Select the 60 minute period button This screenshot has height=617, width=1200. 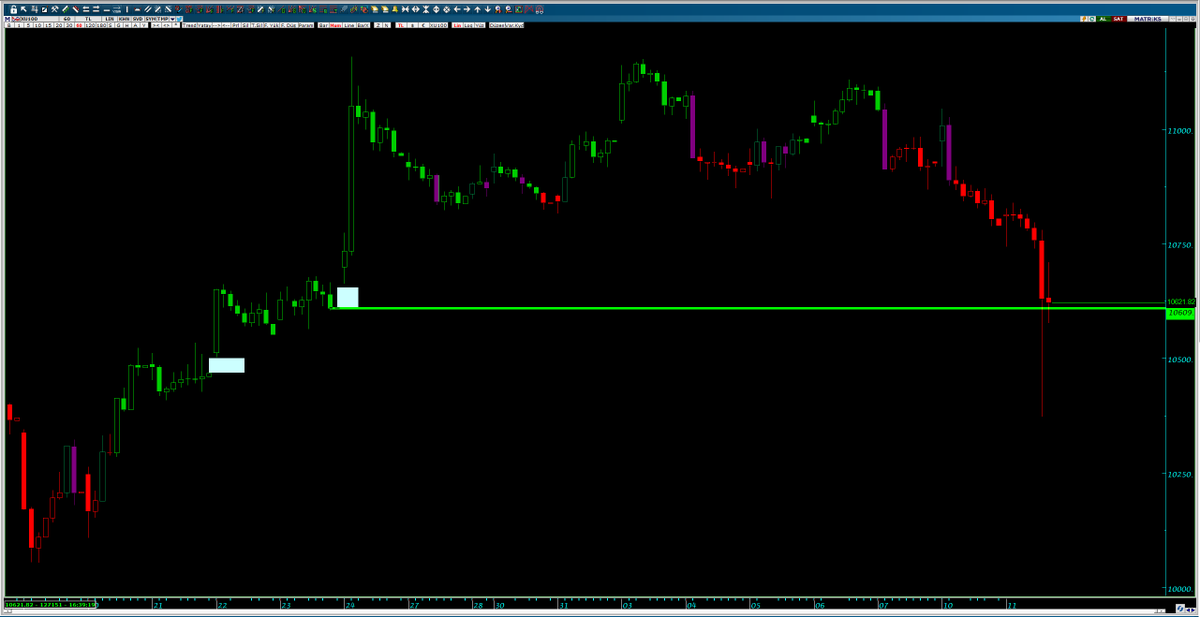(79, 25)
